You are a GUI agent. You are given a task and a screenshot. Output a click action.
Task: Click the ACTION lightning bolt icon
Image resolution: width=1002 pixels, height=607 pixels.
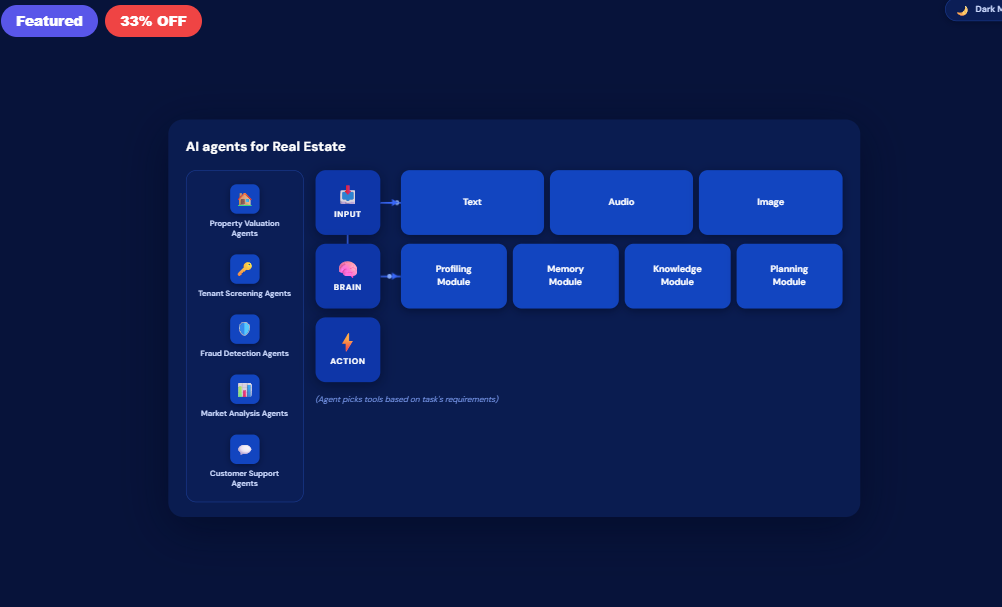347,340
